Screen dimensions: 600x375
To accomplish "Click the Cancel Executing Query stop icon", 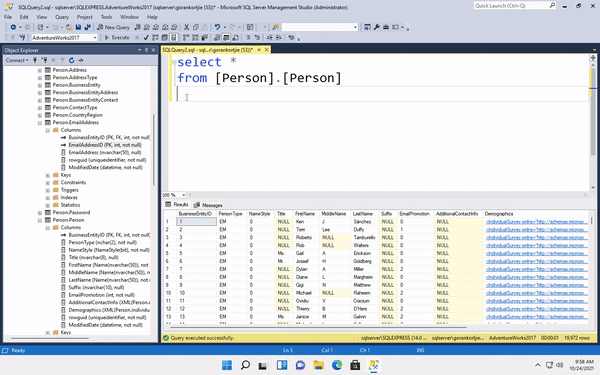I will point(137,38).
